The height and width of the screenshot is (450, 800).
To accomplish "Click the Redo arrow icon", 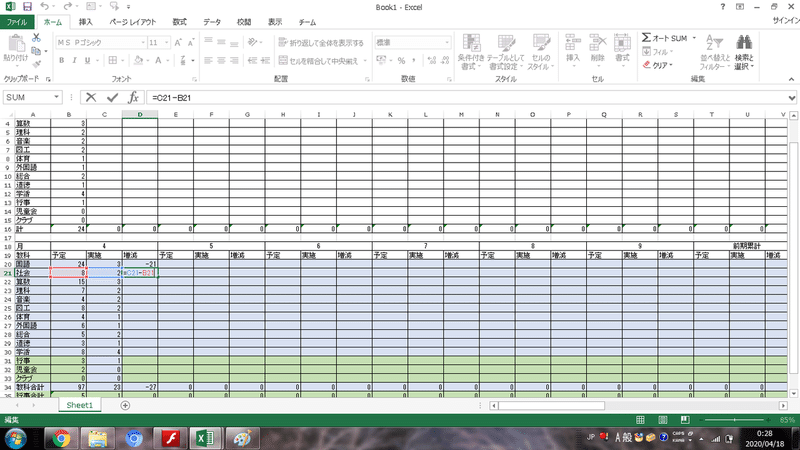I will (x=67, y=7).
